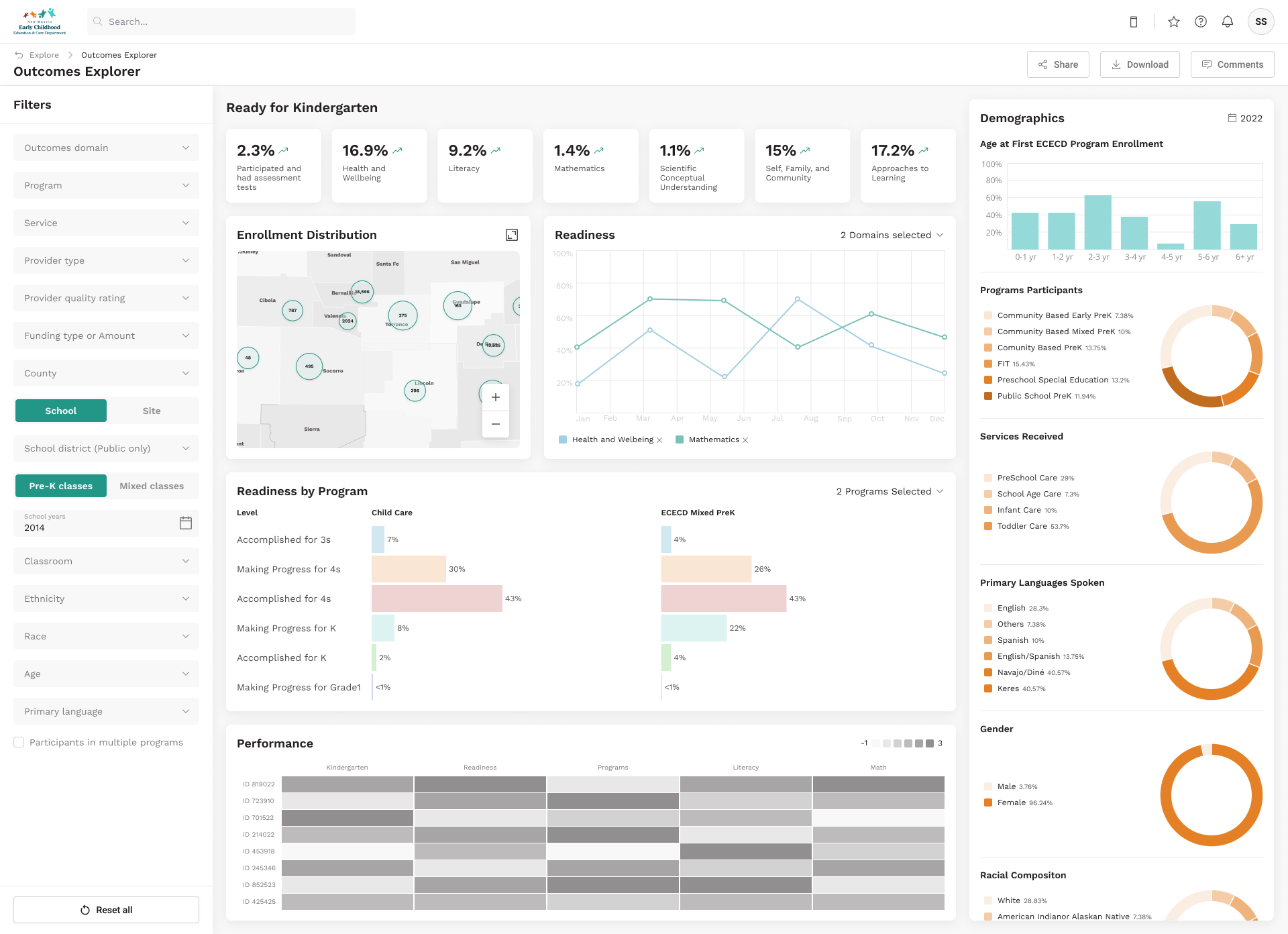Click the mobile device icon in header
The image size is (1288, 934).
coord(1134,21)
